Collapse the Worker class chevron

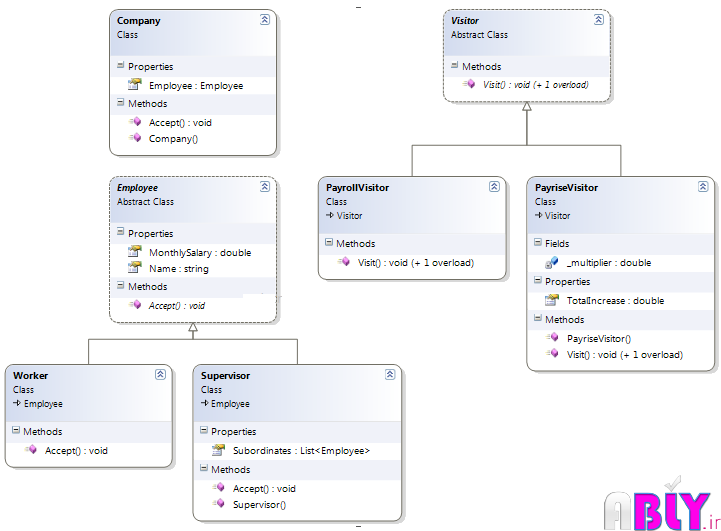coord(160,374)
